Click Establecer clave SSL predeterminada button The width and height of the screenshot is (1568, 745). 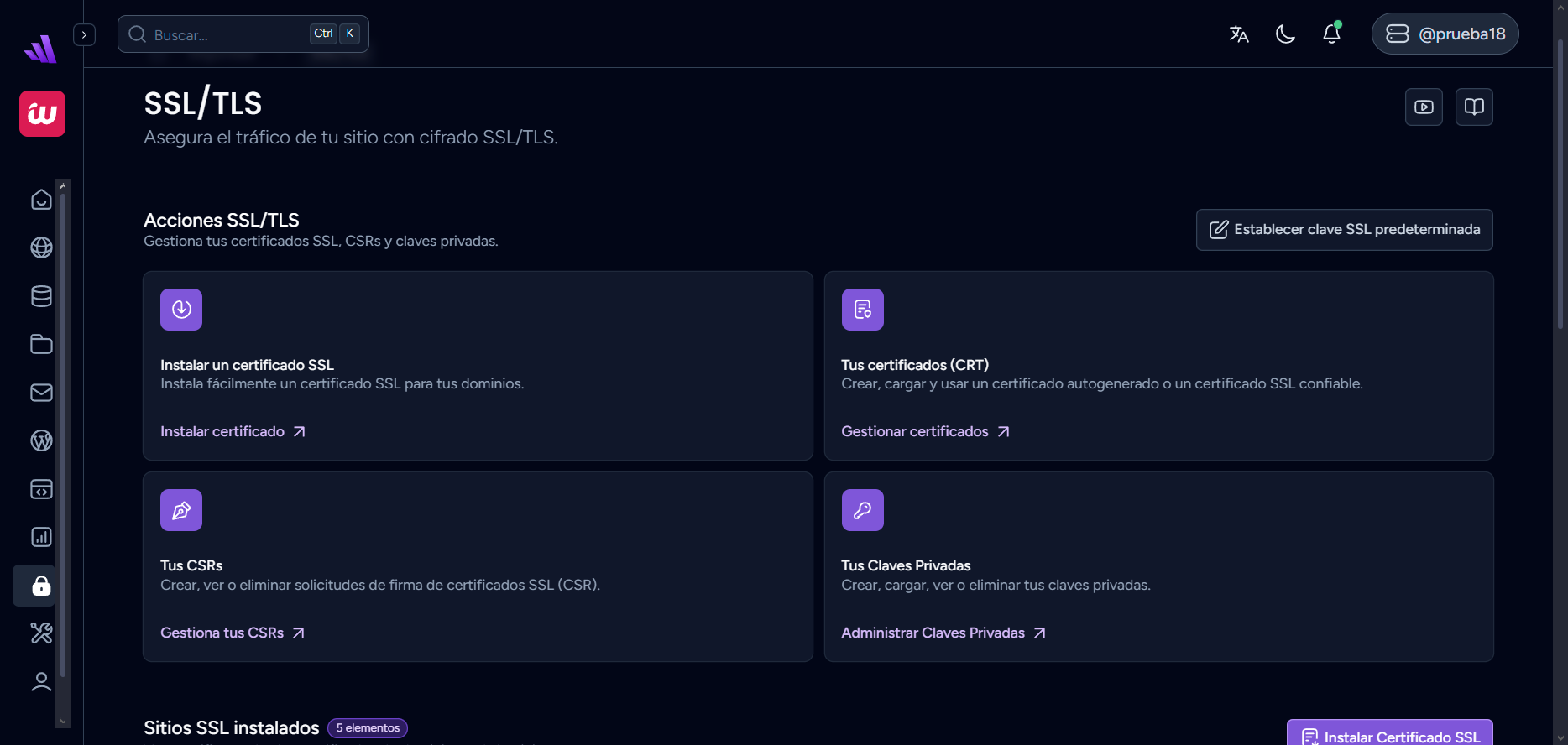1344,230
